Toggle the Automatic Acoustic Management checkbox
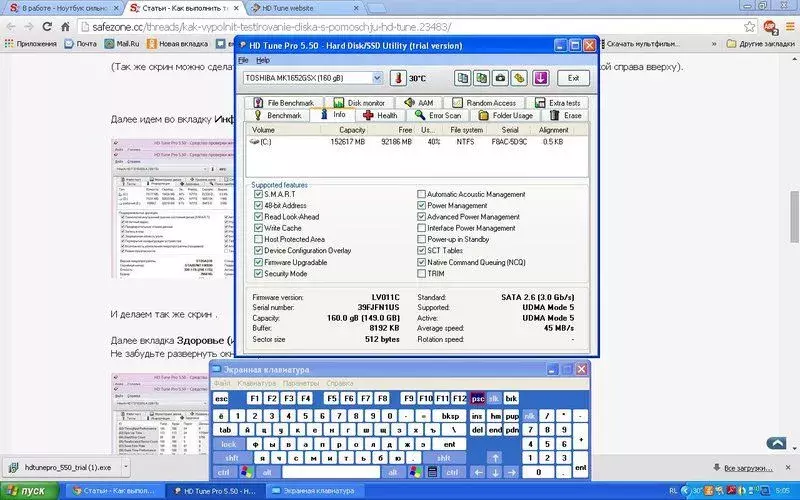The image size is (800, 500). pyautogui.click(x=421, y=194)
